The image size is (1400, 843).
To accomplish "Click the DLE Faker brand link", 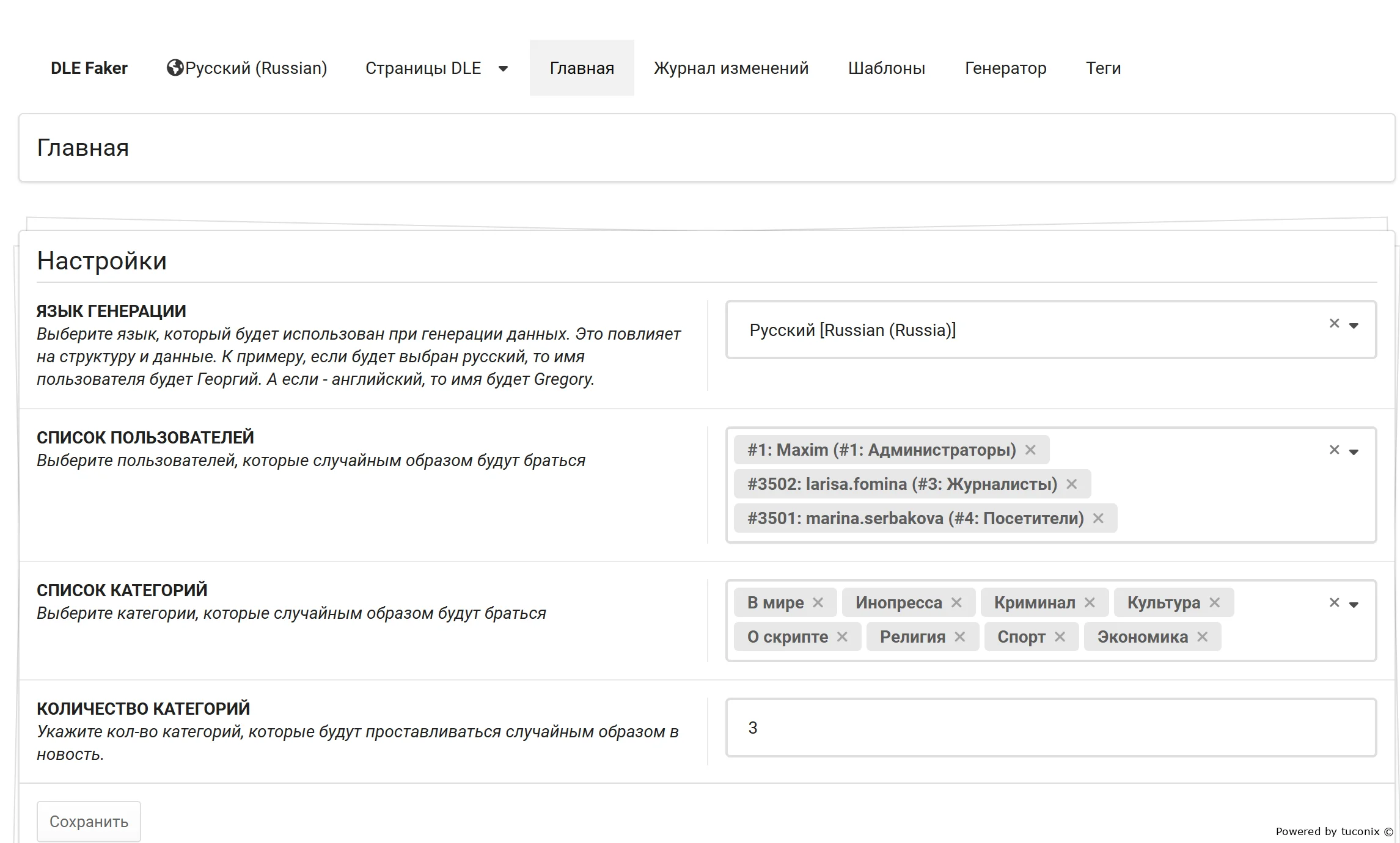I will coord(89,68).
